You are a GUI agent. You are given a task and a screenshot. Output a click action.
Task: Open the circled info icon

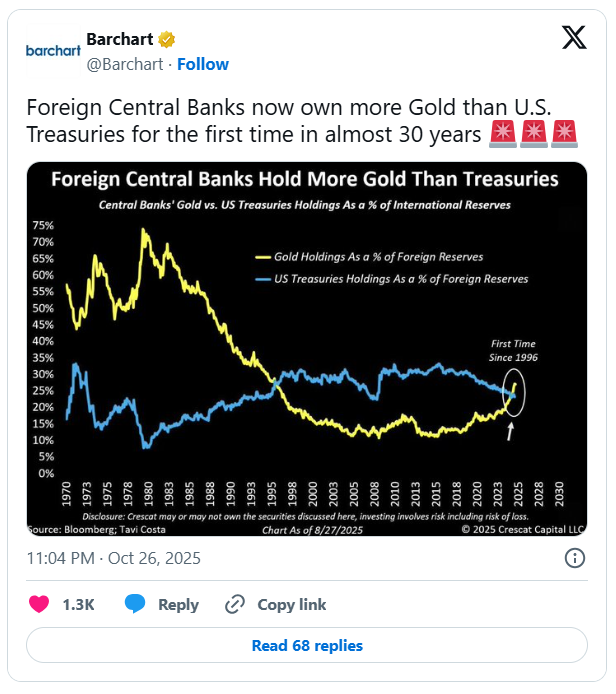point(575,558)
